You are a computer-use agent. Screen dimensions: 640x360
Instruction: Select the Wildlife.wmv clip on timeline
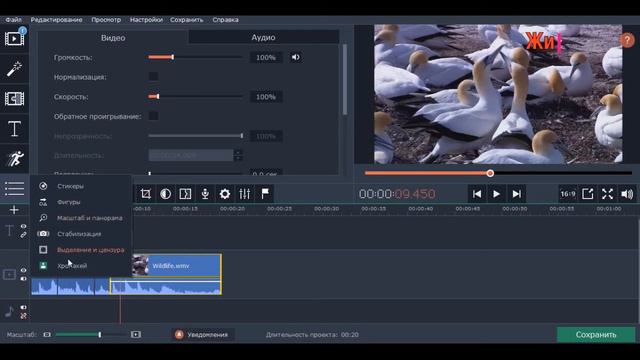pos(177,266)
